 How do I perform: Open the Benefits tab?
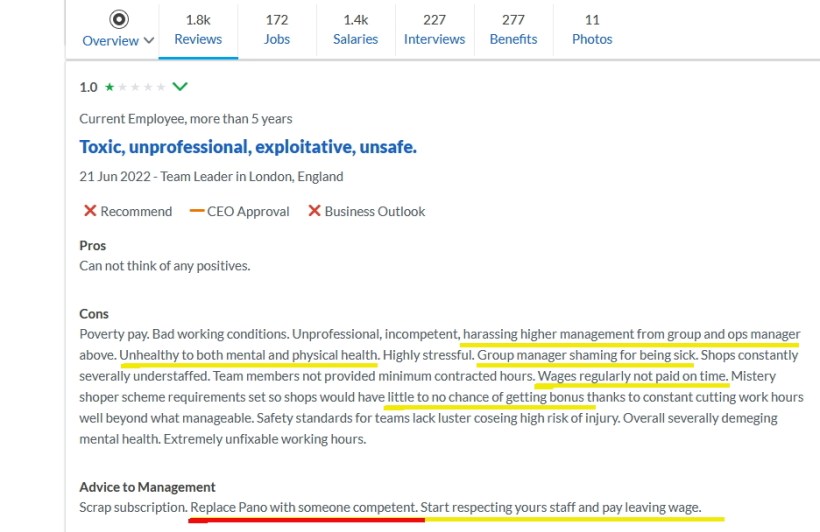pyautogui.click(x=513, y=29)
